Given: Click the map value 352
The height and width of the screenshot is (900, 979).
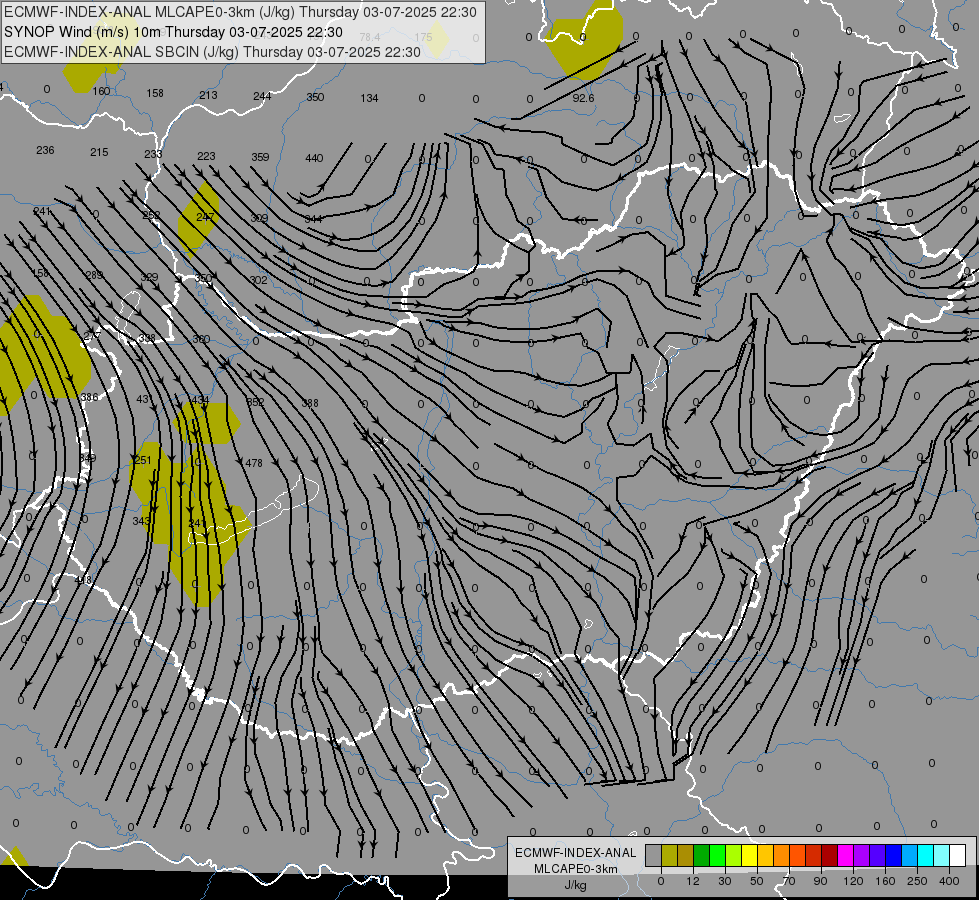Looking at the screenshot, I should pos(255,402).
